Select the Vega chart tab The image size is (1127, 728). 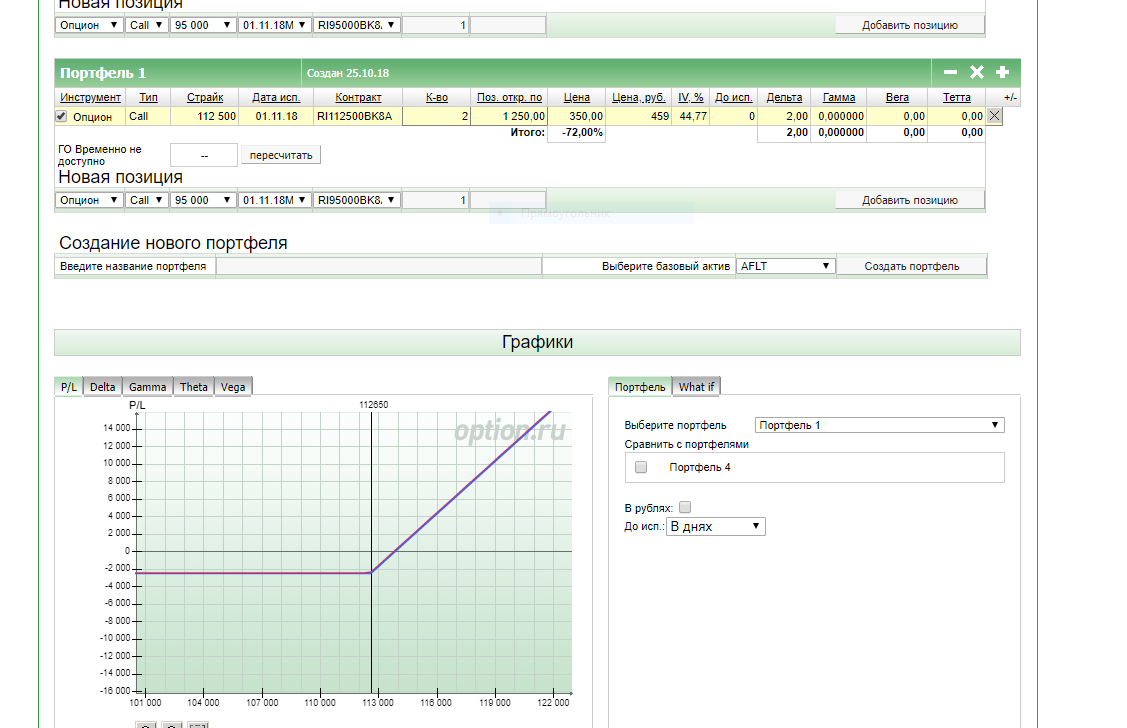[232, 387]
